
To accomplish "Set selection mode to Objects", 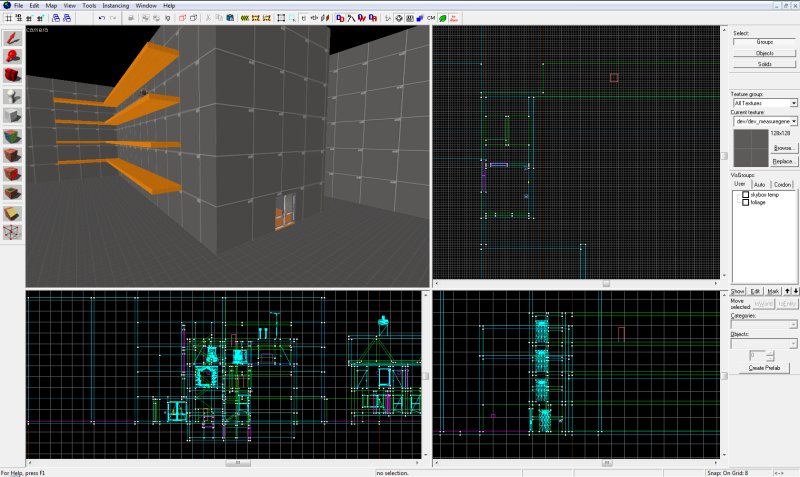I will [x=764, y=53].
